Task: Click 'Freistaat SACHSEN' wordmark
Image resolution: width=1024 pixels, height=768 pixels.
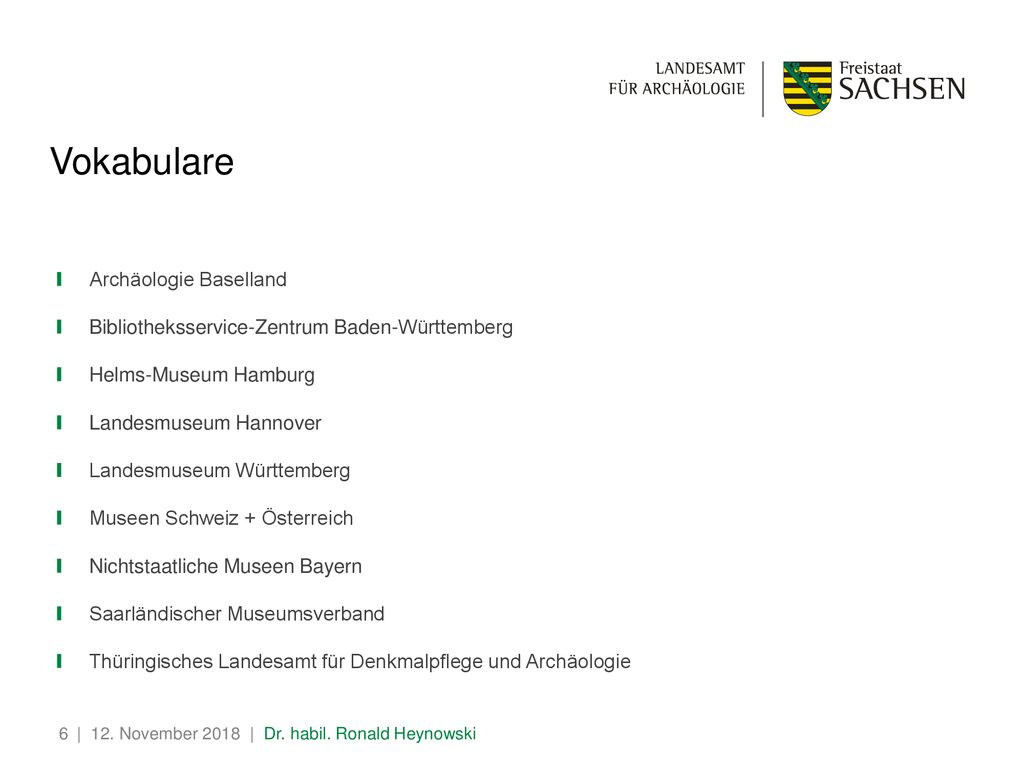Action: tap(902, 81)
